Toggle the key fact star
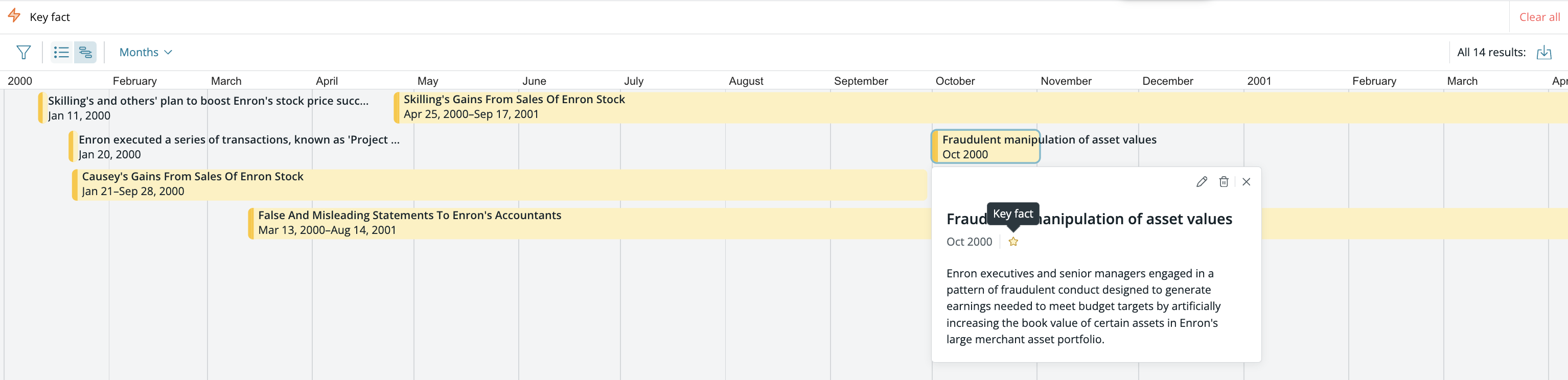This screenshot has height=380, width=1568. click(x=1013, y=242)
